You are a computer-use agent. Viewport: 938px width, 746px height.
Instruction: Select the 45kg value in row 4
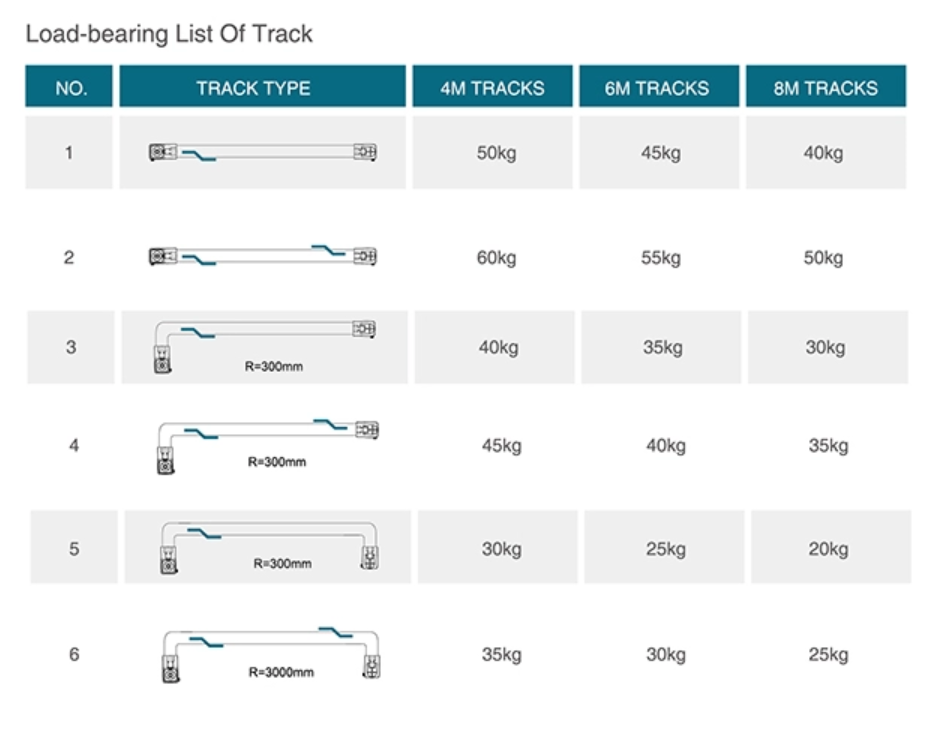pos(501,446)
